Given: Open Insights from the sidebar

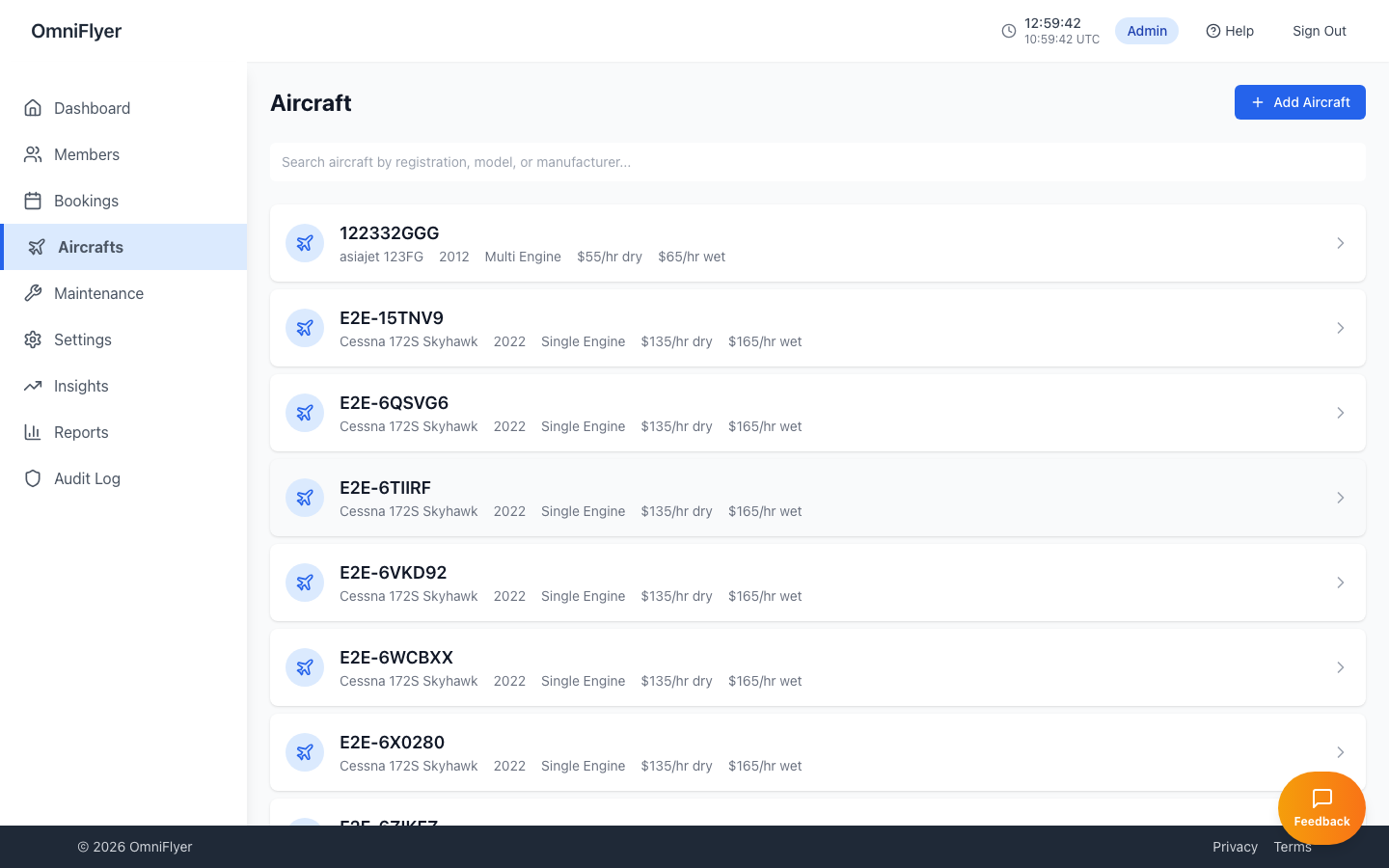Looking at the screenshot, I should click(123, 386).
